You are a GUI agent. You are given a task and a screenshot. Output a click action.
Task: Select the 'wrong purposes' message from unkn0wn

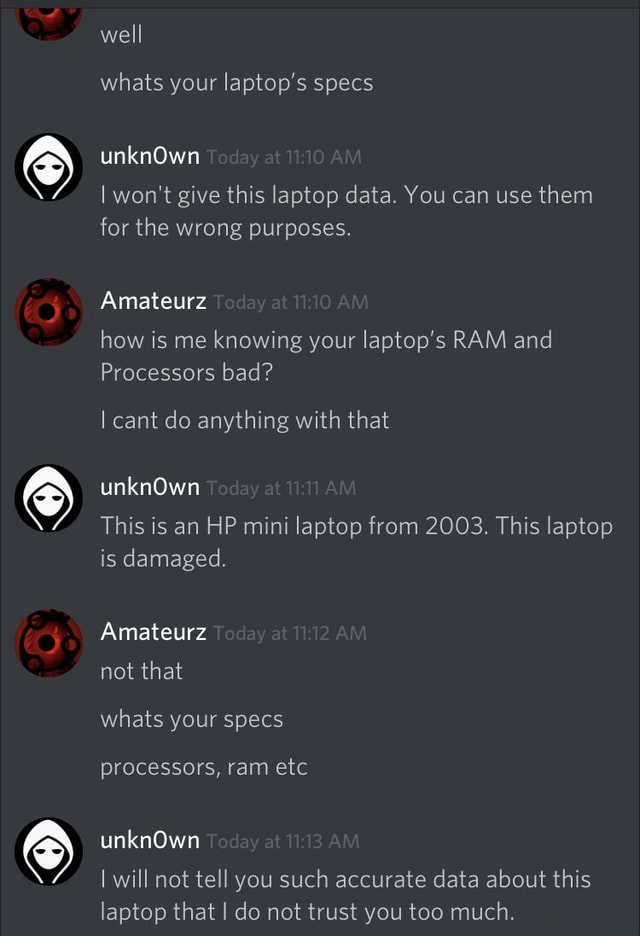click(x=345, y=209)
